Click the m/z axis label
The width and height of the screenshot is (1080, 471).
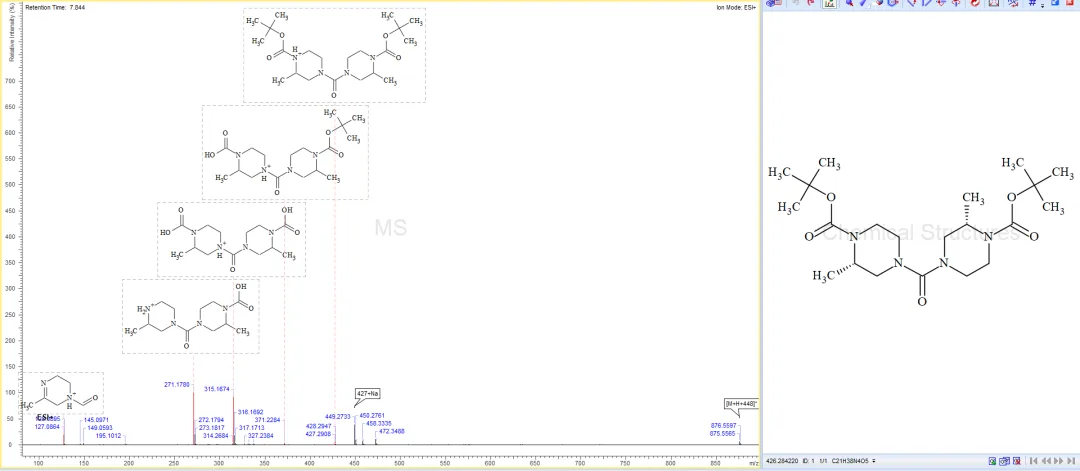click(x=753, y=465)
